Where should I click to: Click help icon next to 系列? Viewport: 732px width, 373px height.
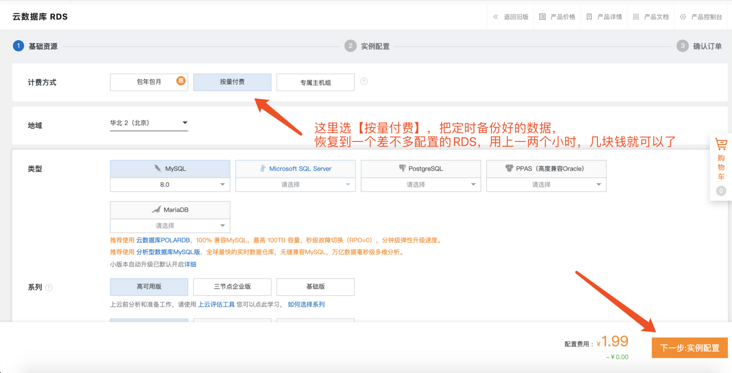[x=49, y=288]
